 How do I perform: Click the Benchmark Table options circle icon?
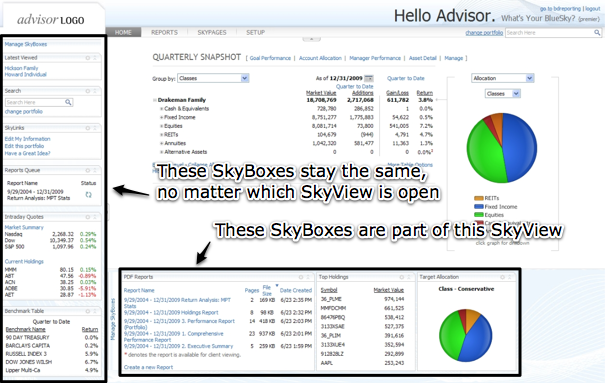coord(88,311)
